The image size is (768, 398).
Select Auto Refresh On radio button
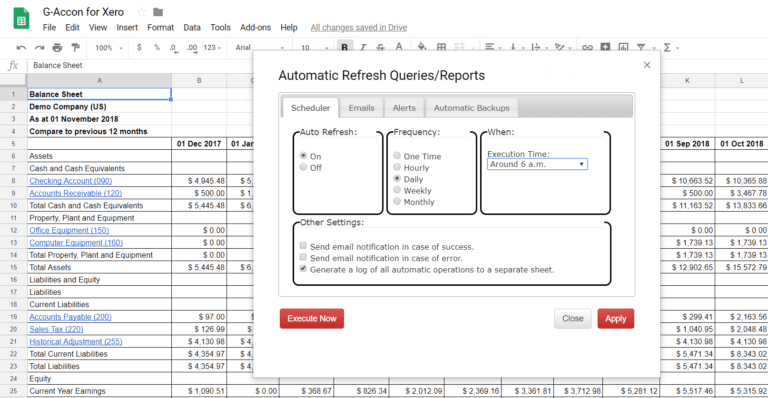point(303,156)
